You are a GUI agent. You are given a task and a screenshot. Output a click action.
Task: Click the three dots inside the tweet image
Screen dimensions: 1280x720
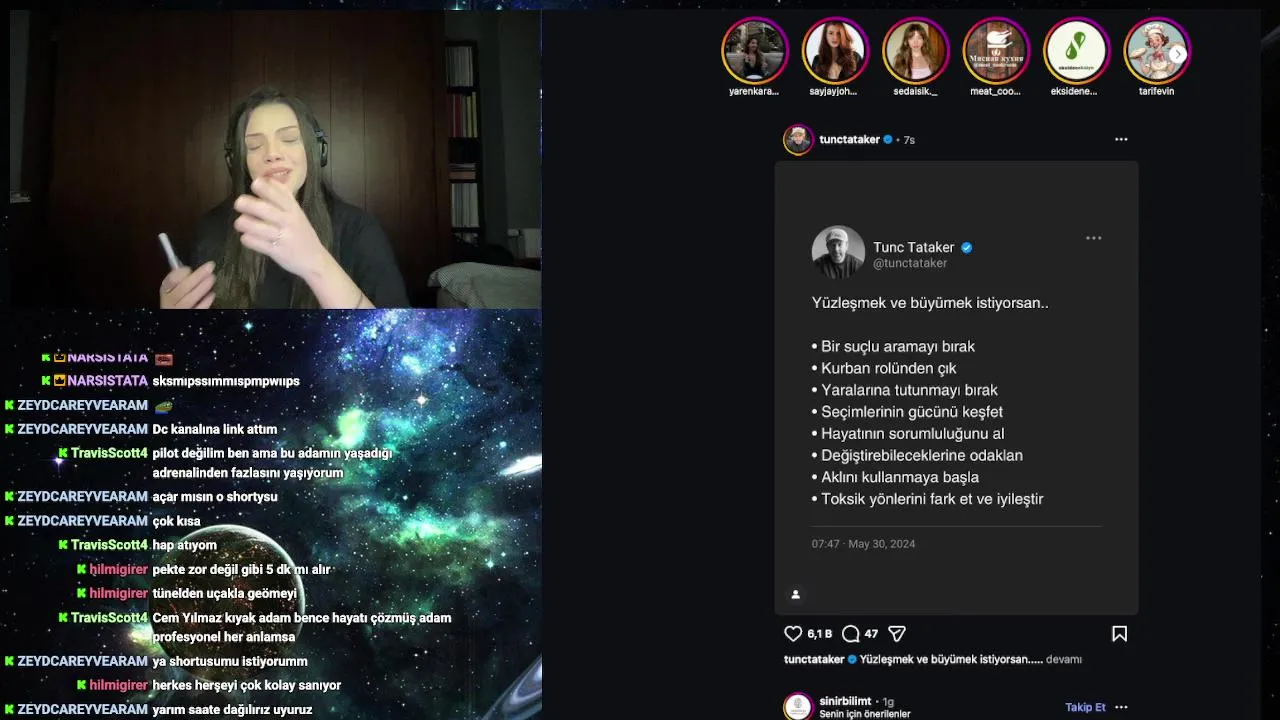coord(1093,238)
